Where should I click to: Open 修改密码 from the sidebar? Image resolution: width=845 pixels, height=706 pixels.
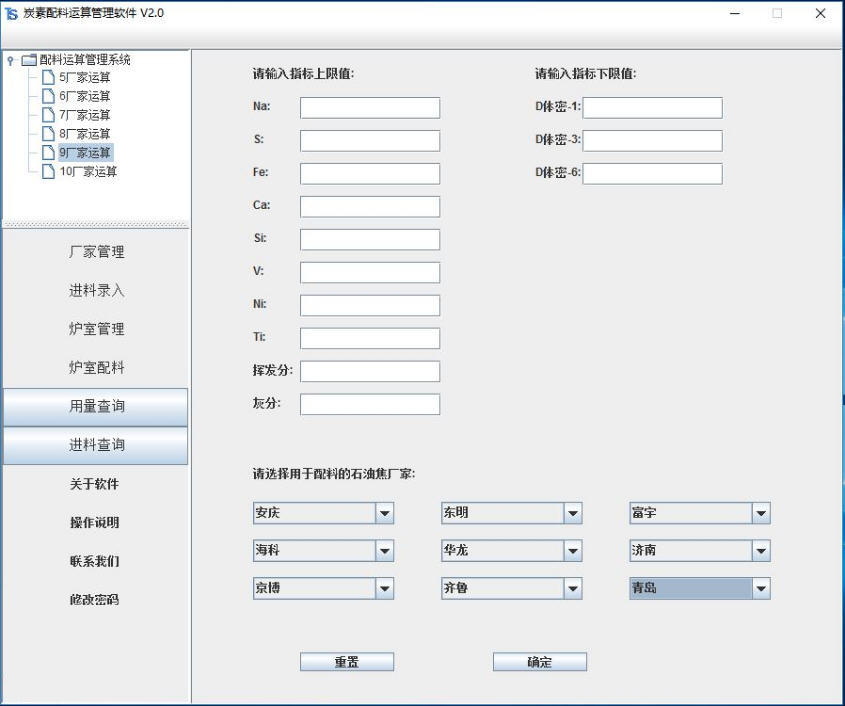tap(96, 600)
